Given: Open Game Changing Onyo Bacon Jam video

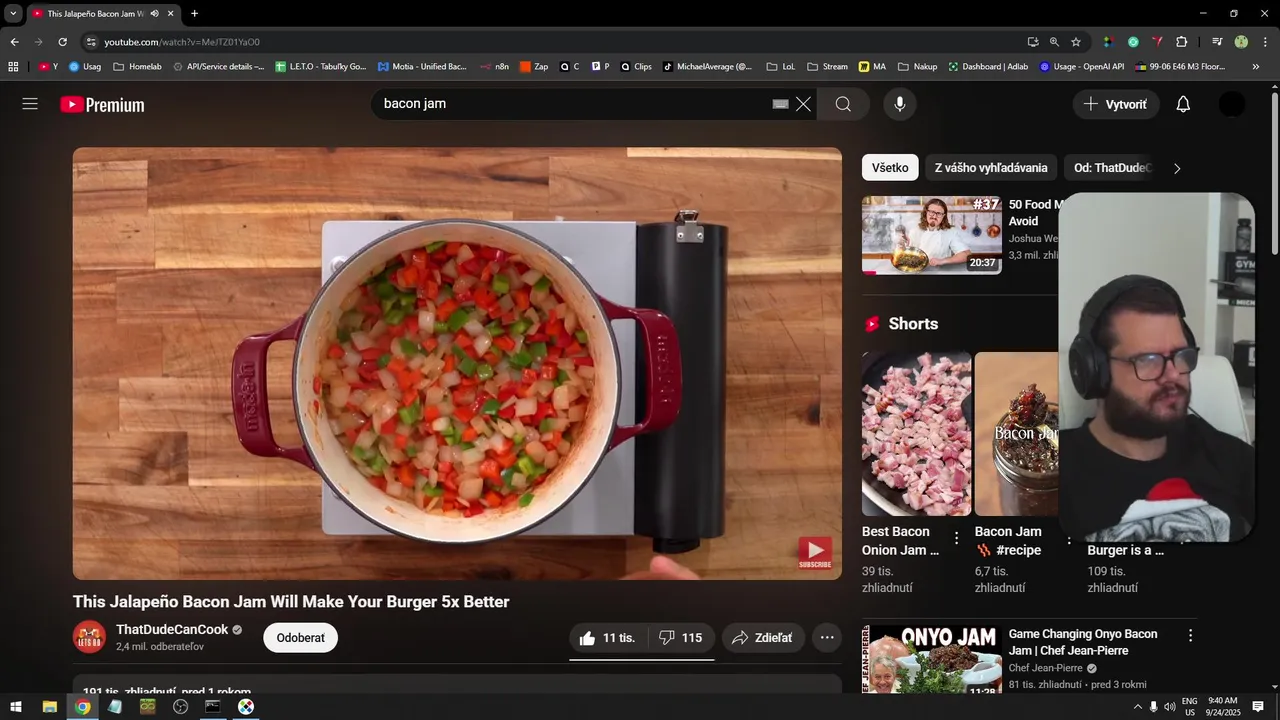Looking at the screenshot, I should click(x=1083, y=642).
